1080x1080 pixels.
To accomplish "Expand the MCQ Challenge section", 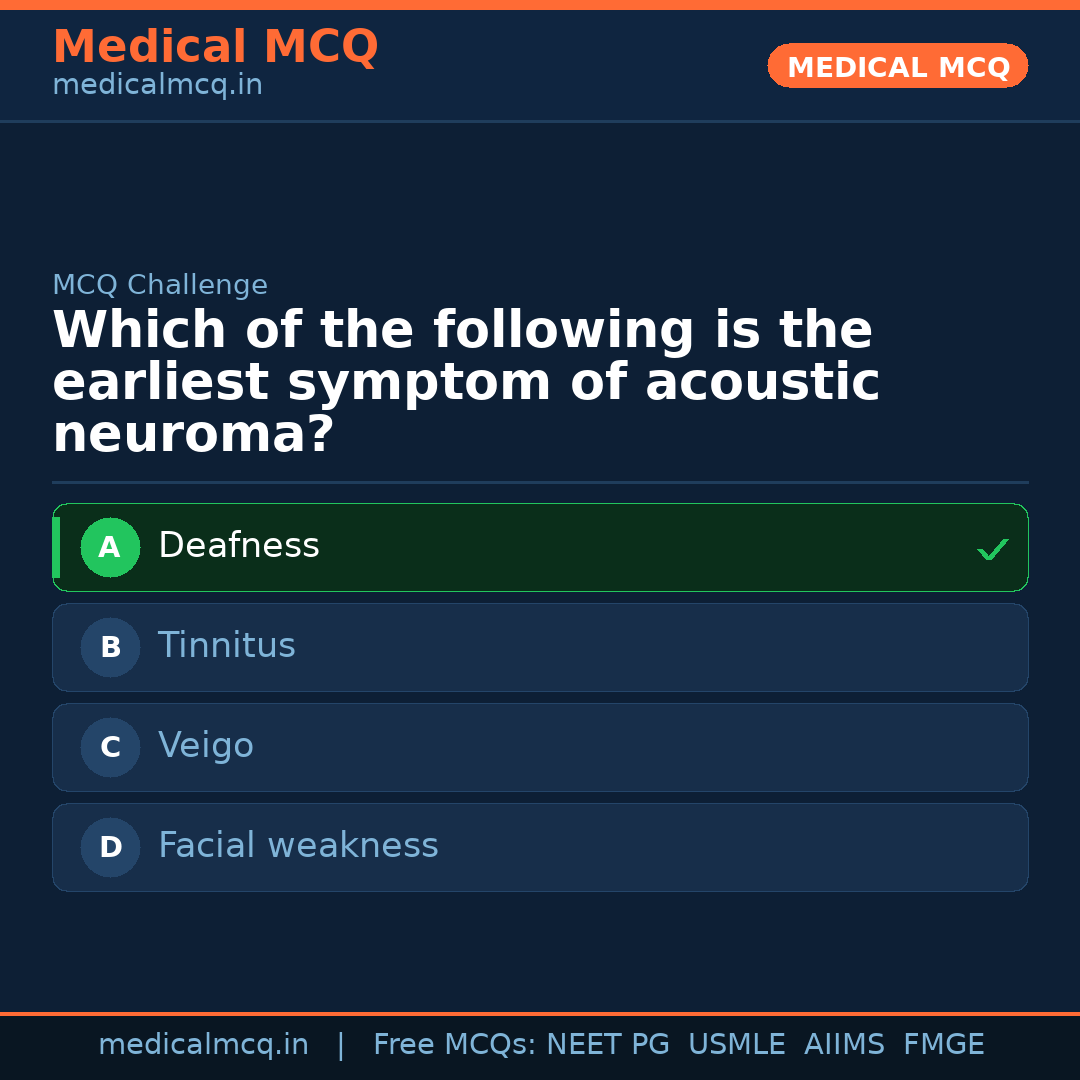I will tap(160, 284).
